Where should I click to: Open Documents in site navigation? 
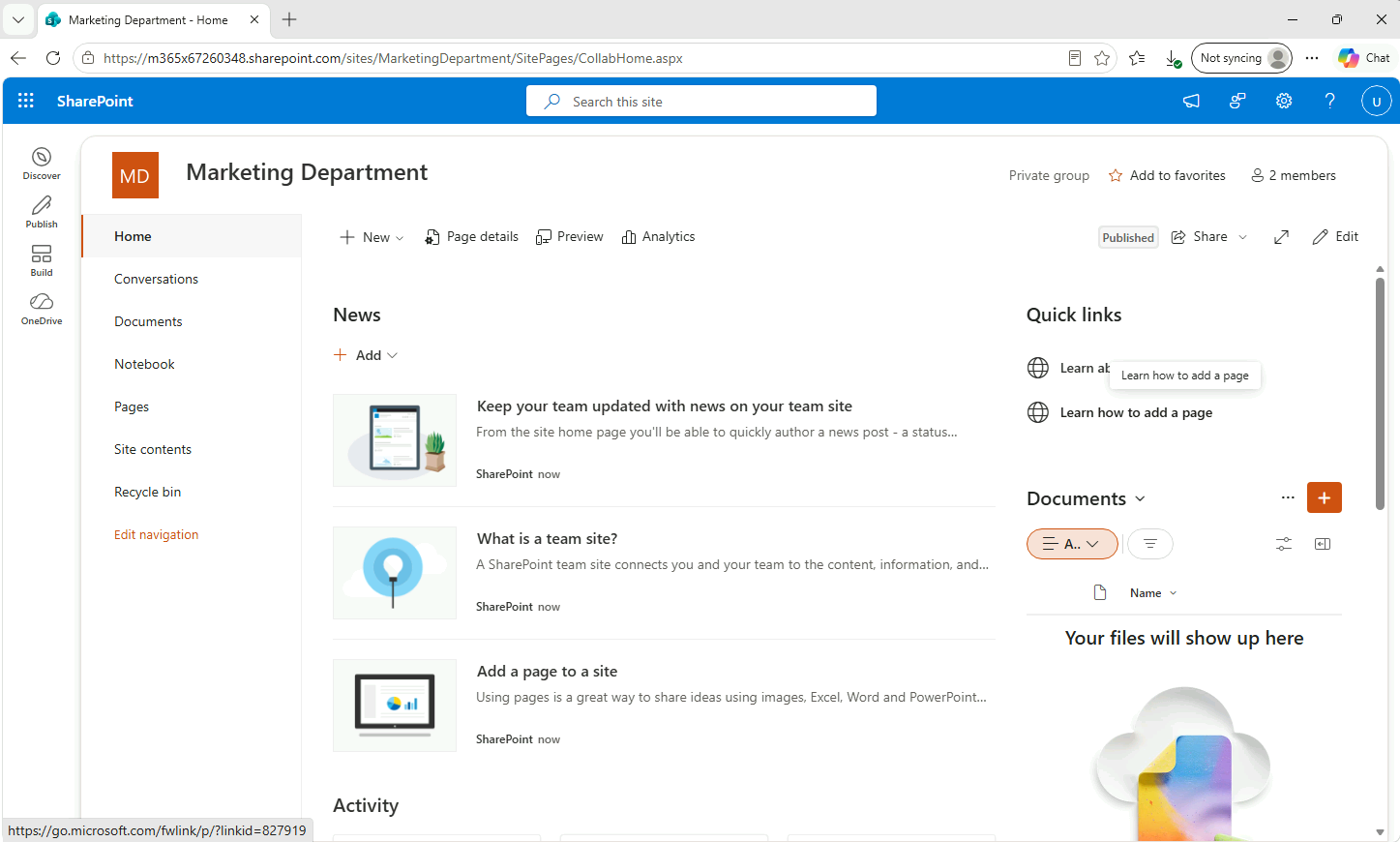(148, 321)
